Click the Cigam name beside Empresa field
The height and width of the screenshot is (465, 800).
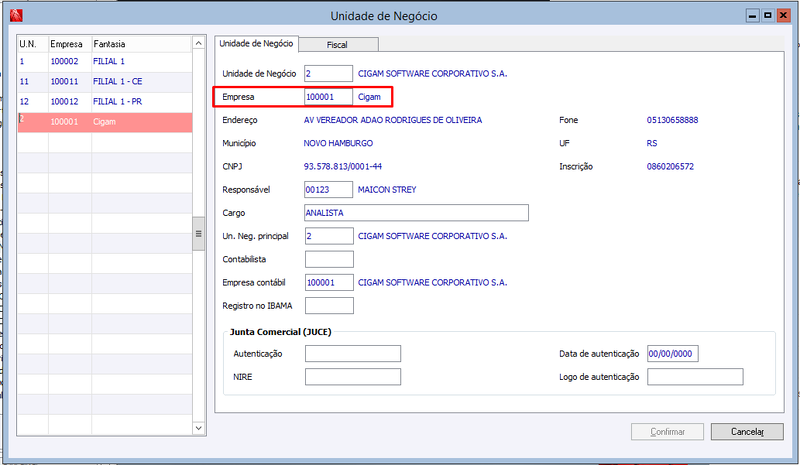click(x=369, y=97)
